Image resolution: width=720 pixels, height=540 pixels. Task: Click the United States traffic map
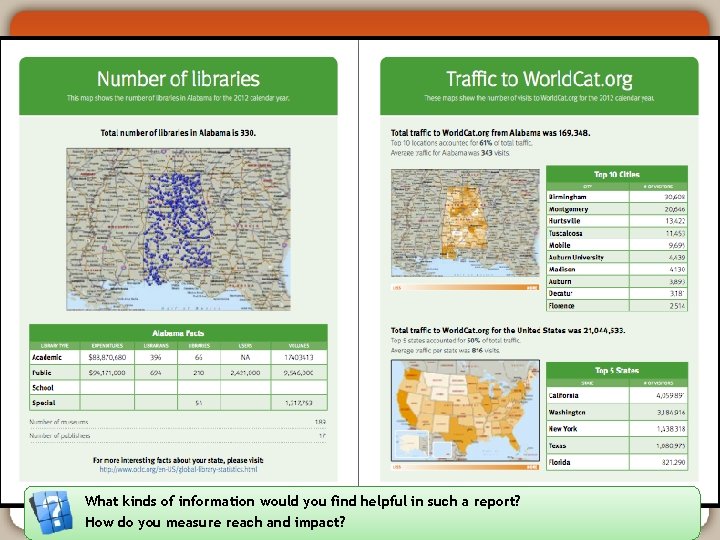pyautogui.click(x=465, y=411)
